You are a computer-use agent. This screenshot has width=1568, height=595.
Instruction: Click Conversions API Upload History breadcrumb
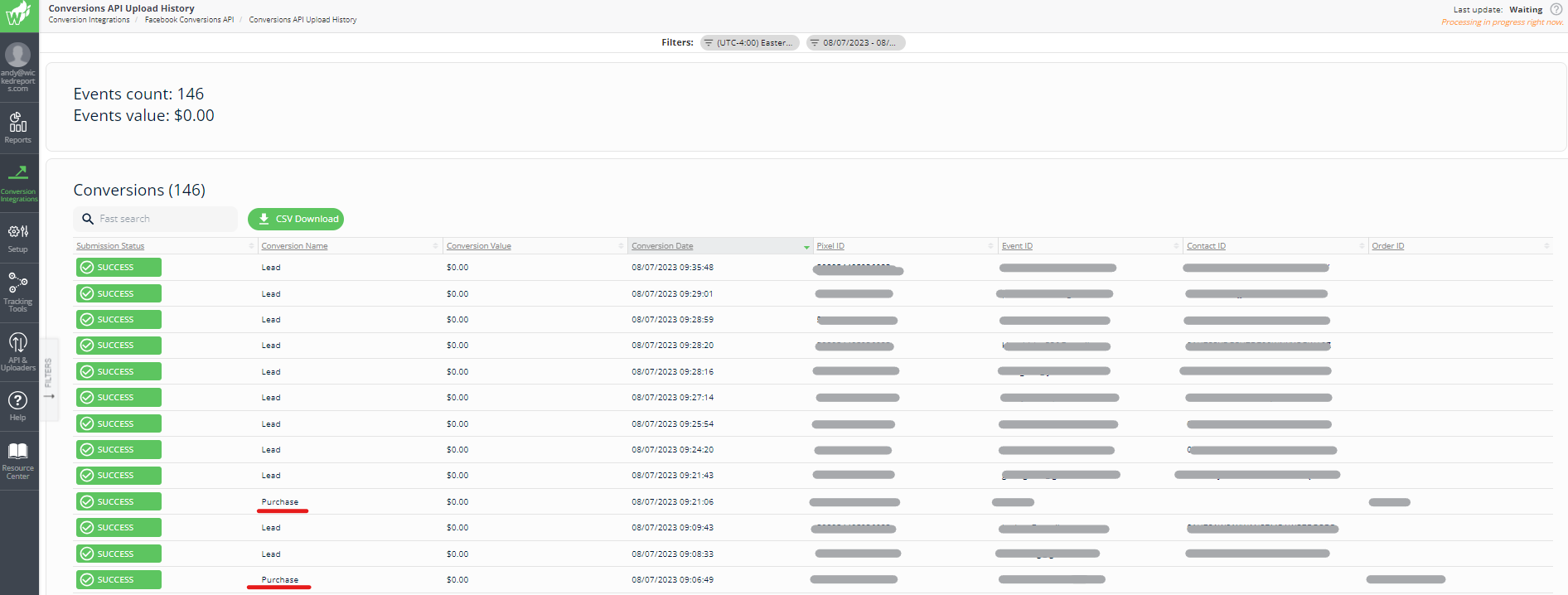point(302,20)
